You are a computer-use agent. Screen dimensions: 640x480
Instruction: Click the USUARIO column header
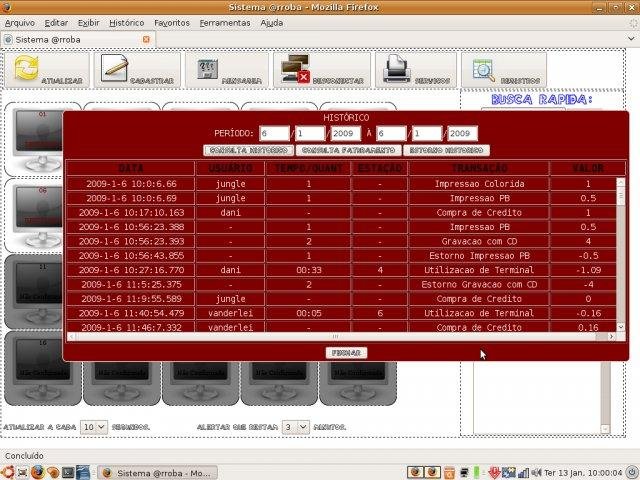(x=231, y=168)
